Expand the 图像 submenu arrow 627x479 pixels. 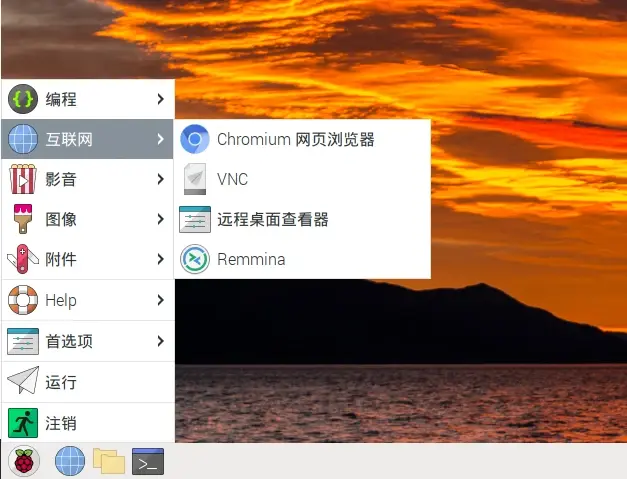pyautogui.click(x=160, y=219)
